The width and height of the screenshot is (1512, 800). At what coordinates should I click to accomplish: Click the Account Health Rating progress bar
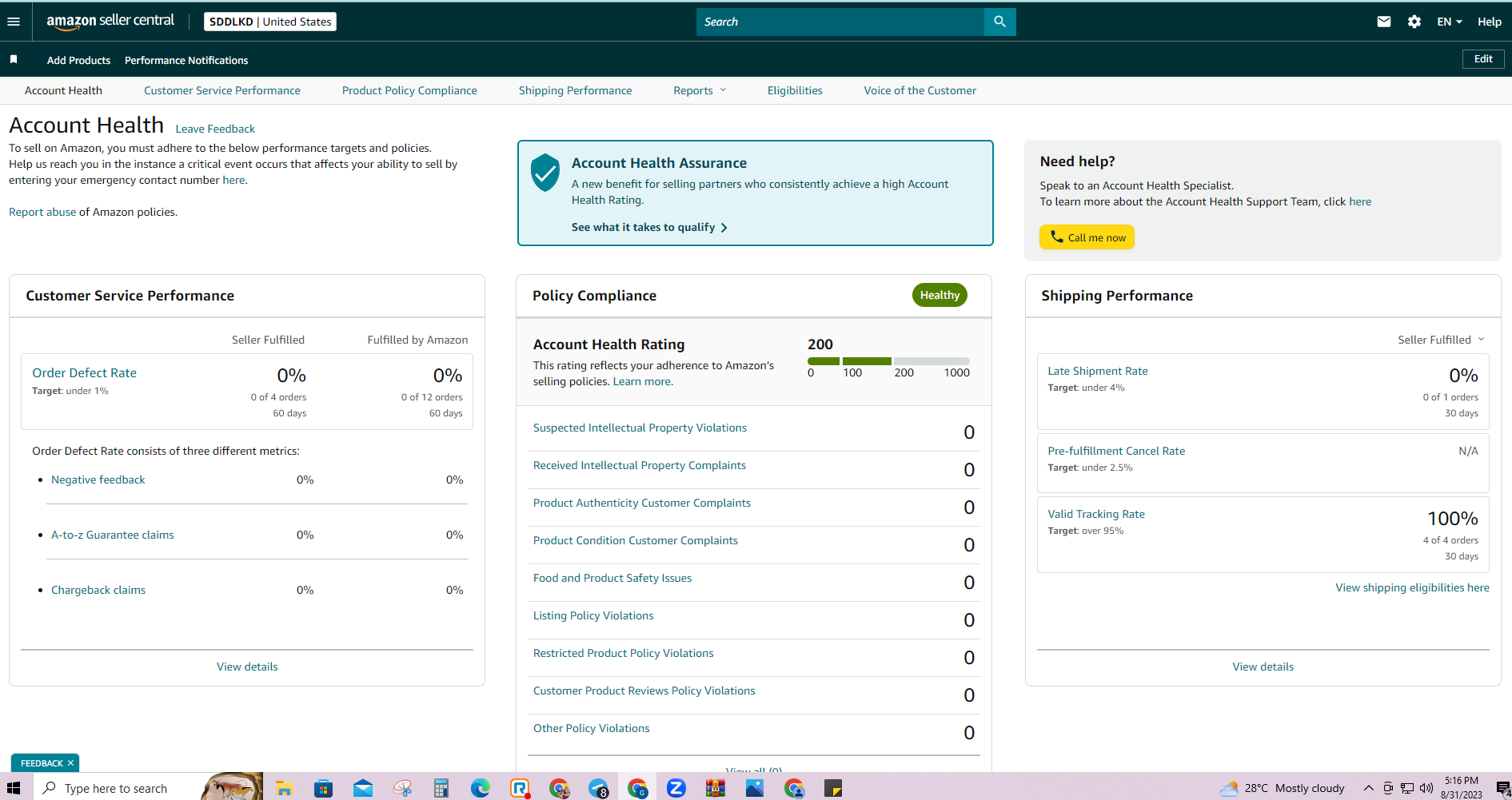click(x=888, y=361)
